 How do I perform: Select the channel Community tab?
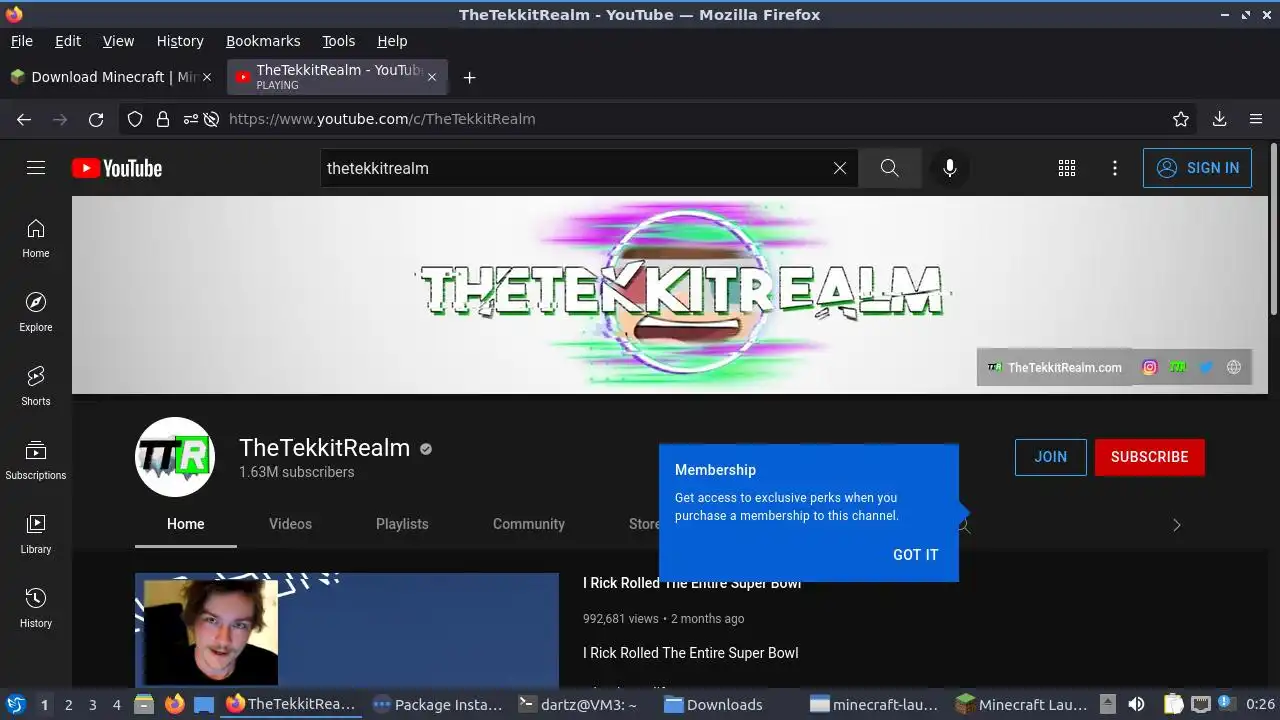click(x=529, y=524)
